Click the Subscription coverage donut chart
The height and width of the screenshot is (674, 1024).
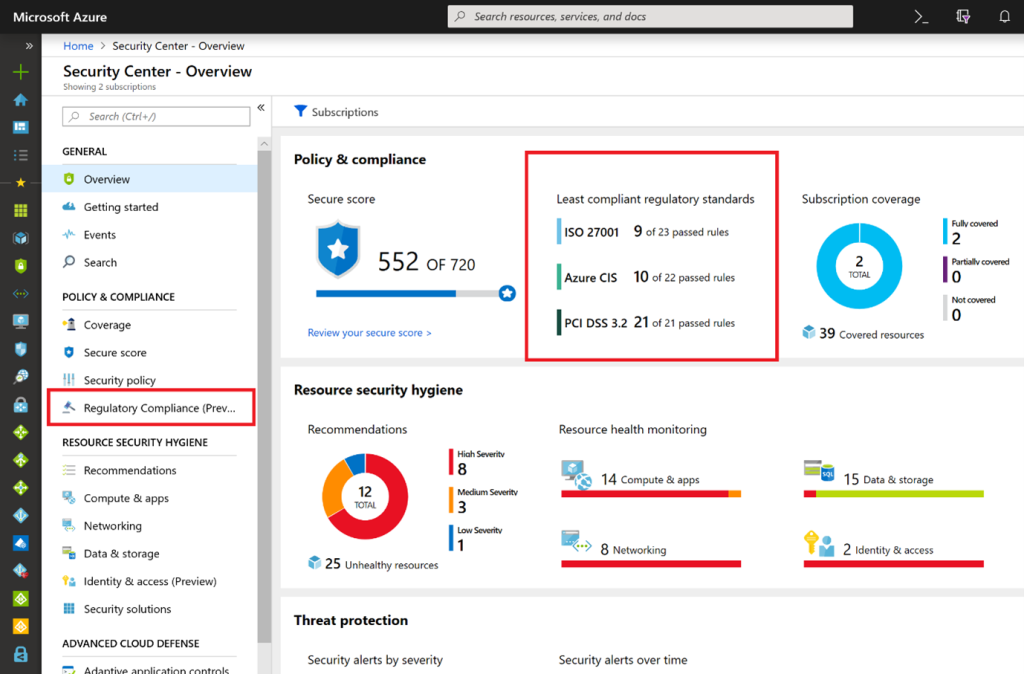[x=859, y=266]
